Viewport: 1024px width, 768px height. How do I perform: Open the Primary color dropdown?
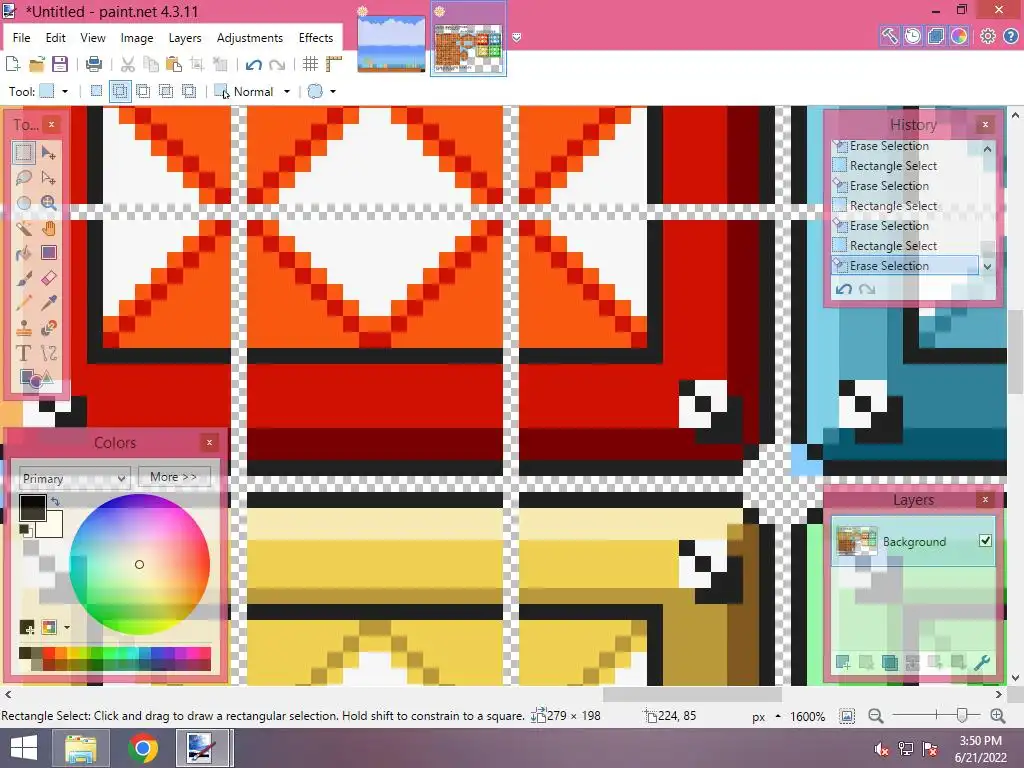[74, 479]
